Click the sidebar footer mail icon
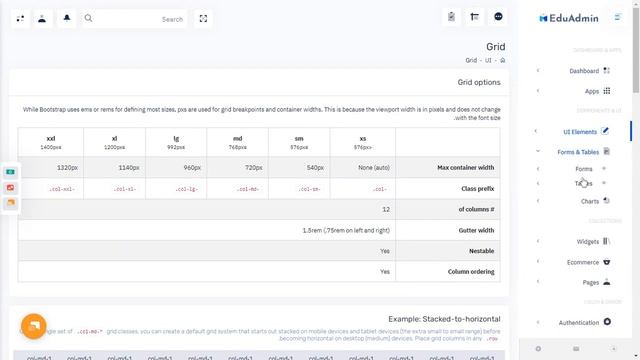 576,349
